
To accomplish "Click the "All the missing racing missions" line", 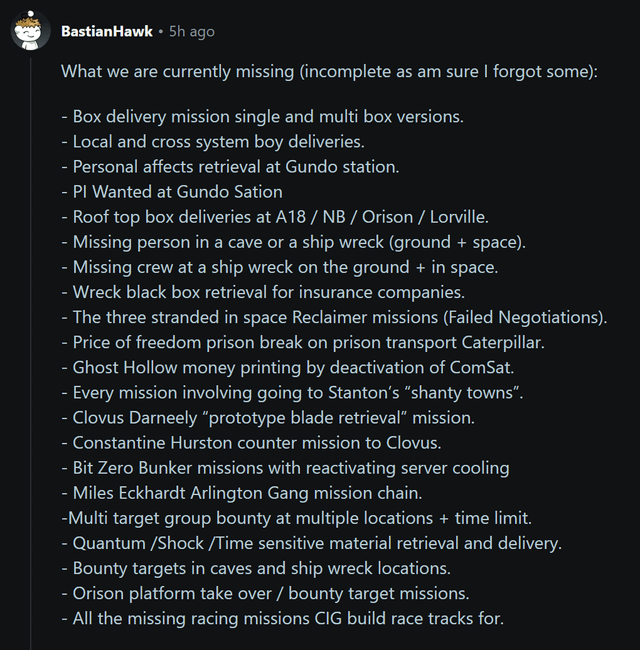I will (x=282, y=618).
